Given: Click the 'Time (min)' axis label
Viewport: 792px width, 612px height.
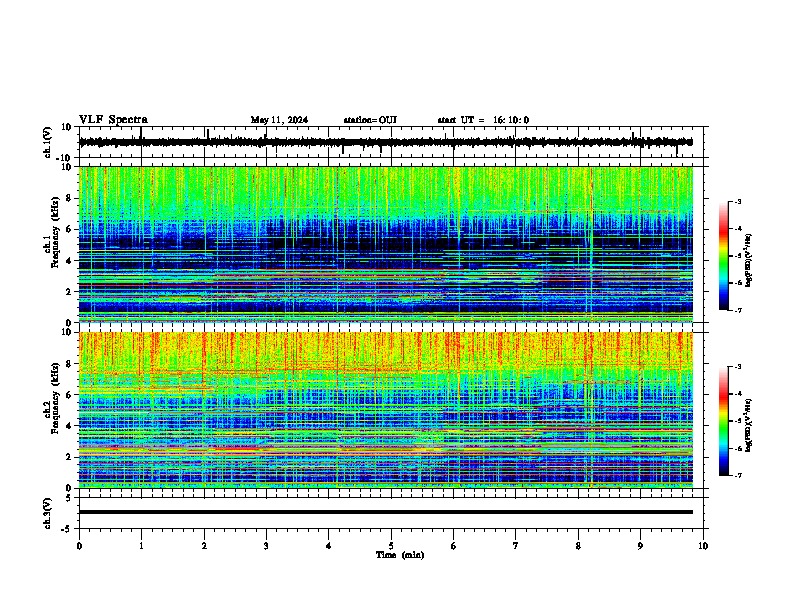Looking at the screenshot, I should (x=400, y=555).
